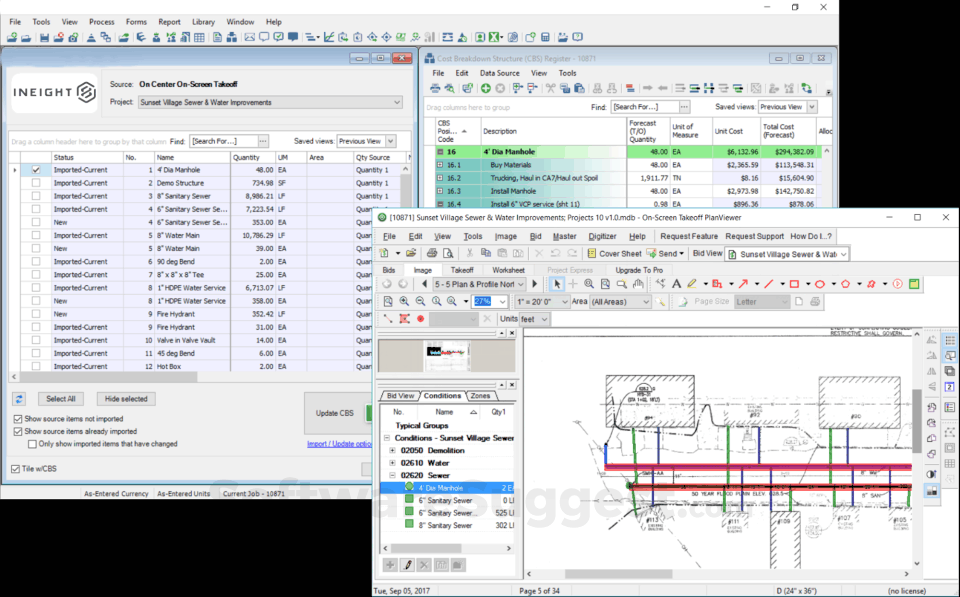Click the Find search field in CBS Register

[x=643, y=106]
